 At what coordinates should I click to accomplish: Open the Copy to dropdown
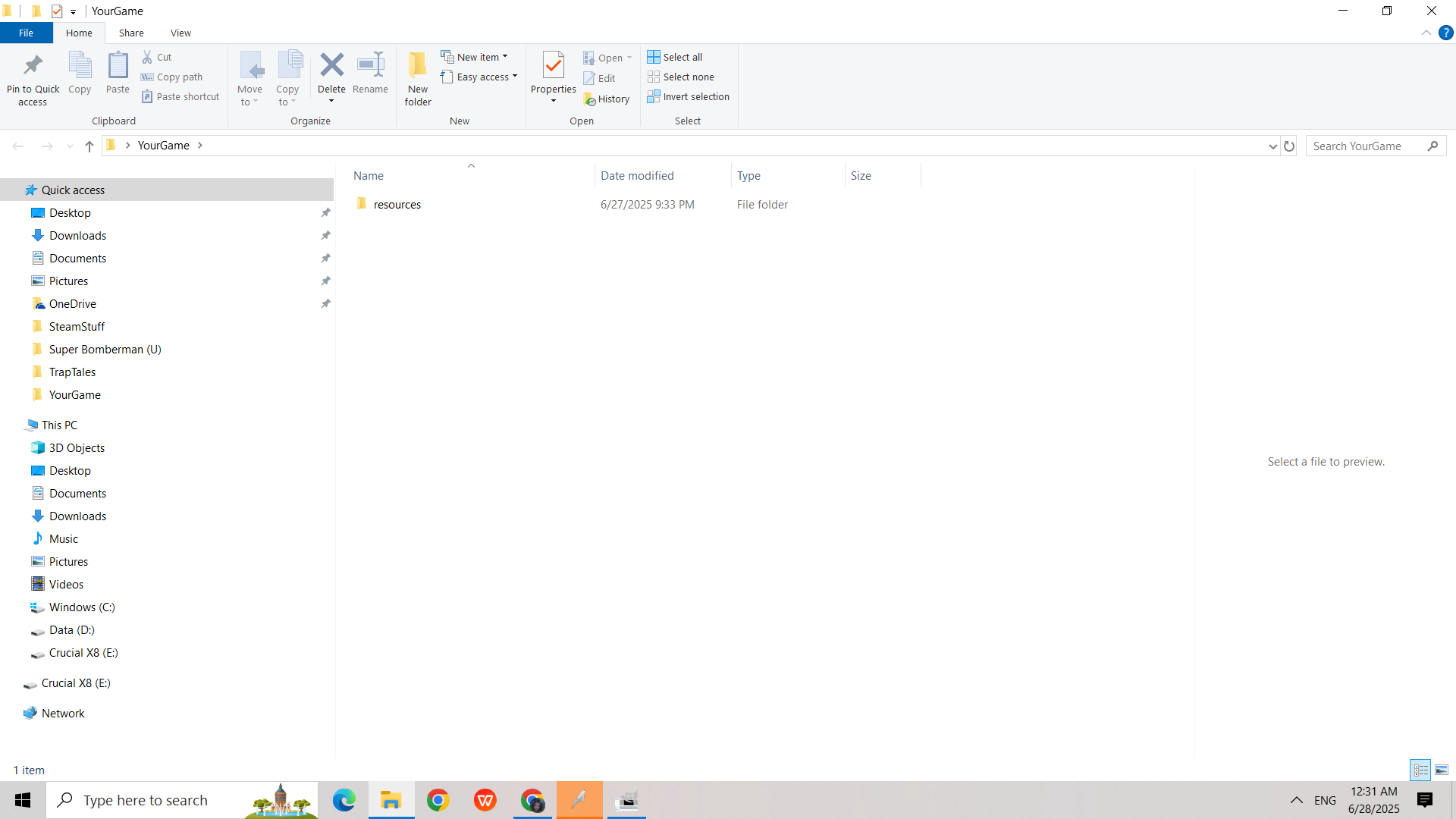click(x=287, y=79)
